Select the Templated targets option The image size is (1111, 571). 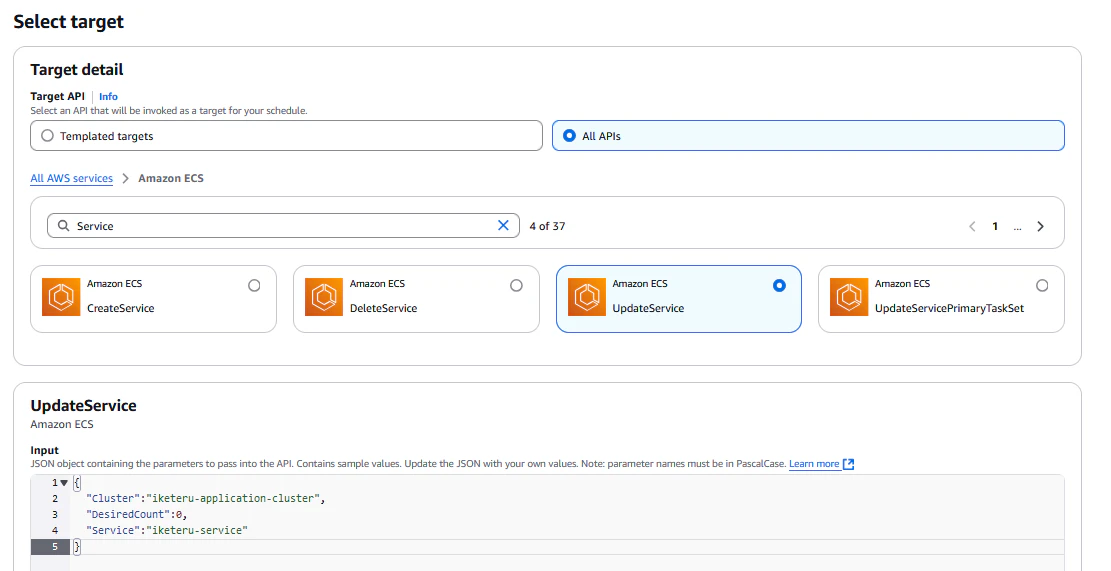click(x=286, y=135)
